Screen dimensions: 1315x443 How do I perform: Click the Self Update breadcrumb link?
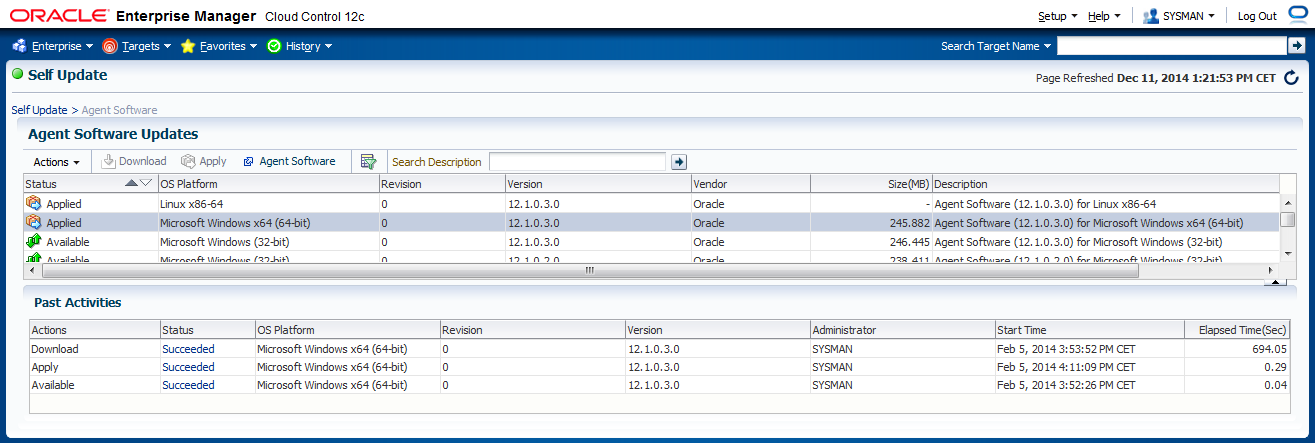pos(39,110)
